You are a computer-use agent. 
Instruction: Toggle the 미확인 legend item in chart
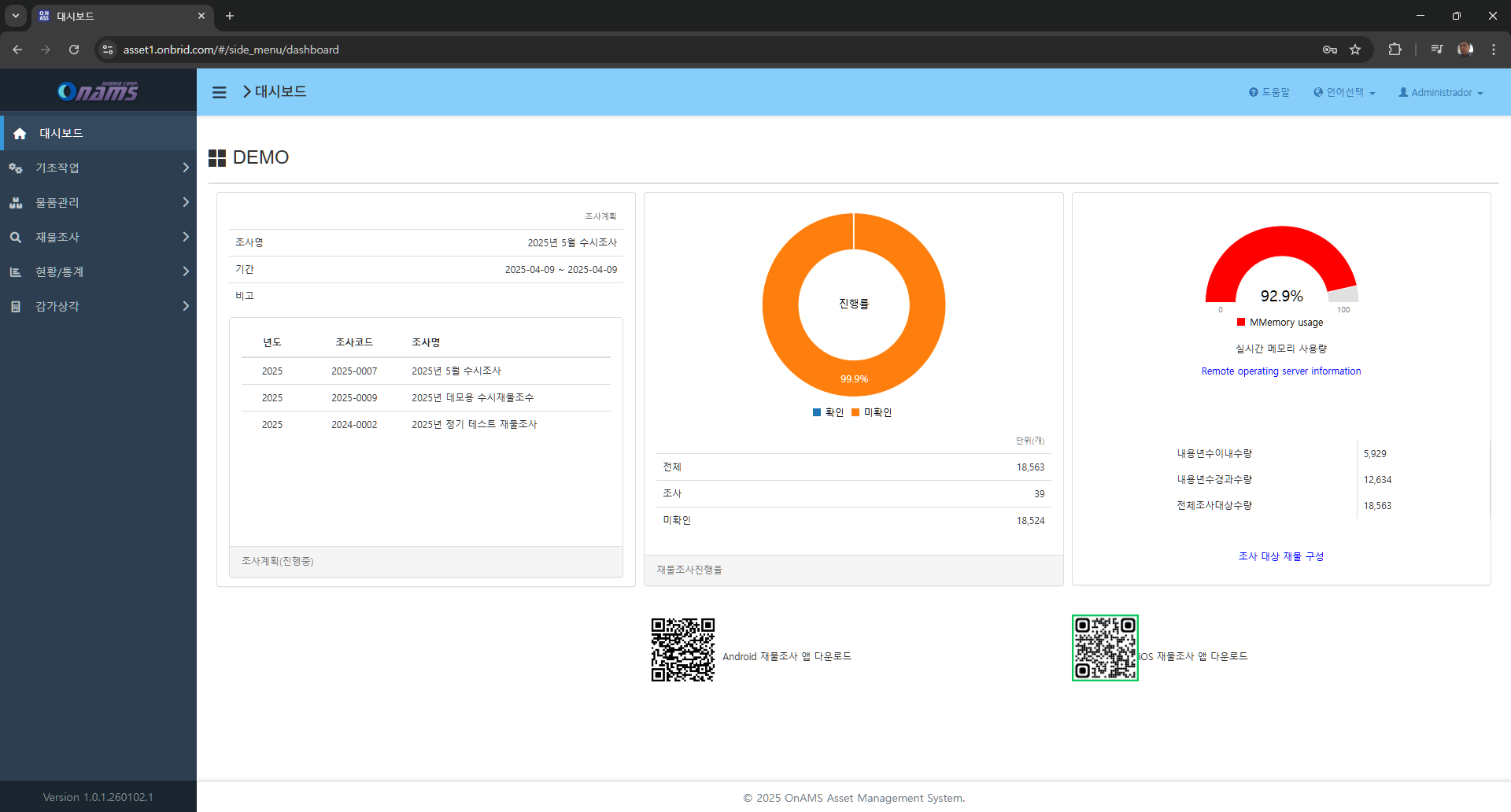click(872, 412)
